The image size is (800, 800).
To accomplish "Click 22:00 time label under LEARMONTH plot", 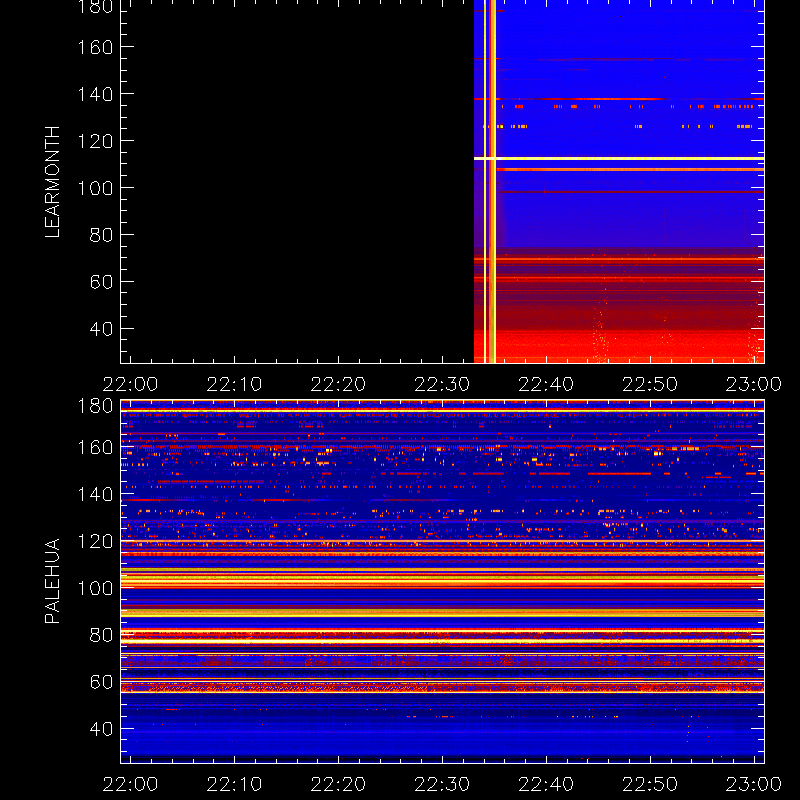I will coord(131,384).
